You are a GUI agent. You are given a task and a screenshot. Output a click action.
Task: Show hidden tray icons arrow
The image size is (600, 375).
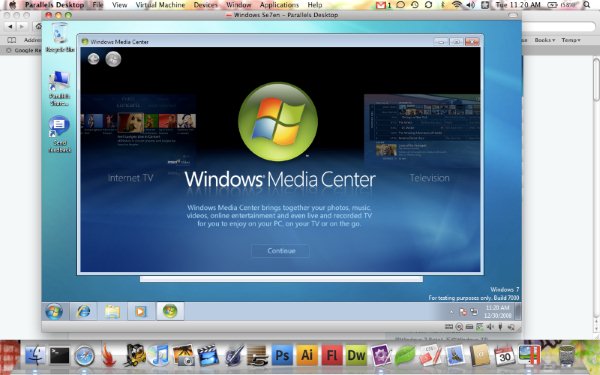pos(451,312)
